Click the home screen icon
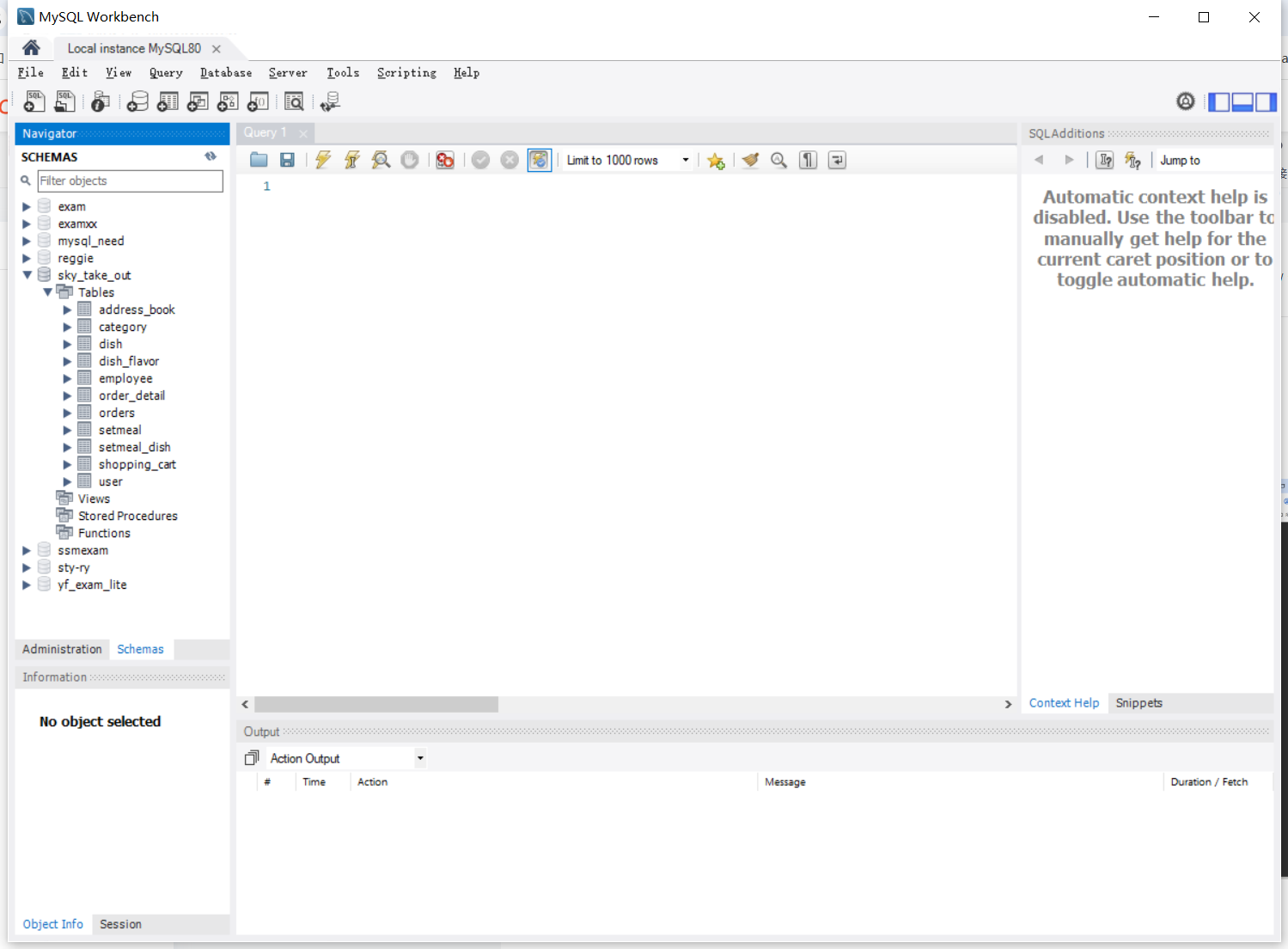 coord(31,48)
